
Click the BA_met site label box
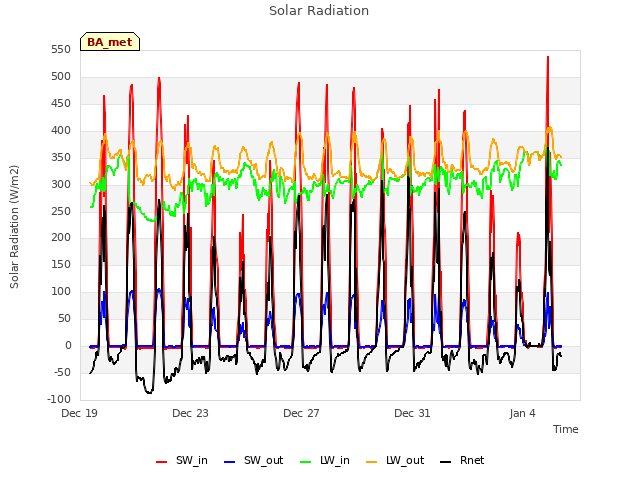110,42
